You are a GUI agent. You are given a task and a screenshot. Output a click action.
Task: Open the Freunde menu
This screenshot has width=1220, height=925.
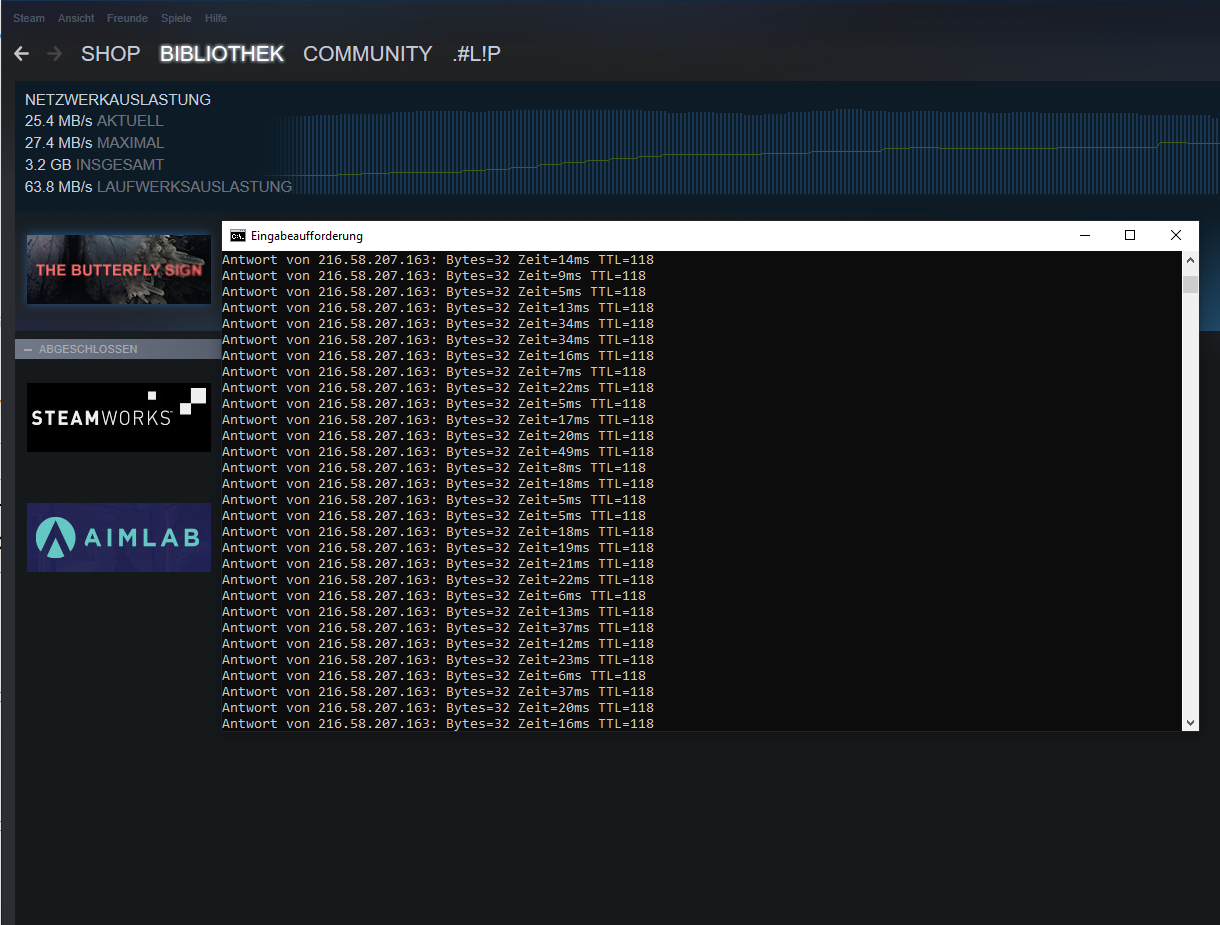coord(127,18)
